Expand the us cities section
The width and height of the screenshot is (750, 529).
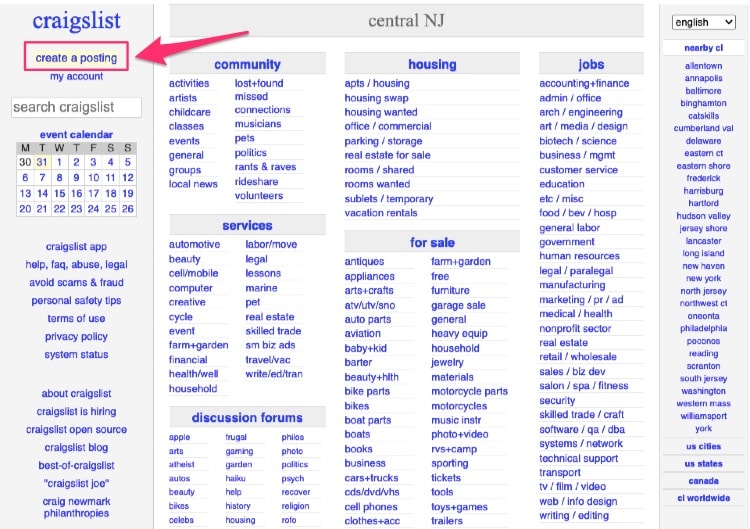coord(703,446)
